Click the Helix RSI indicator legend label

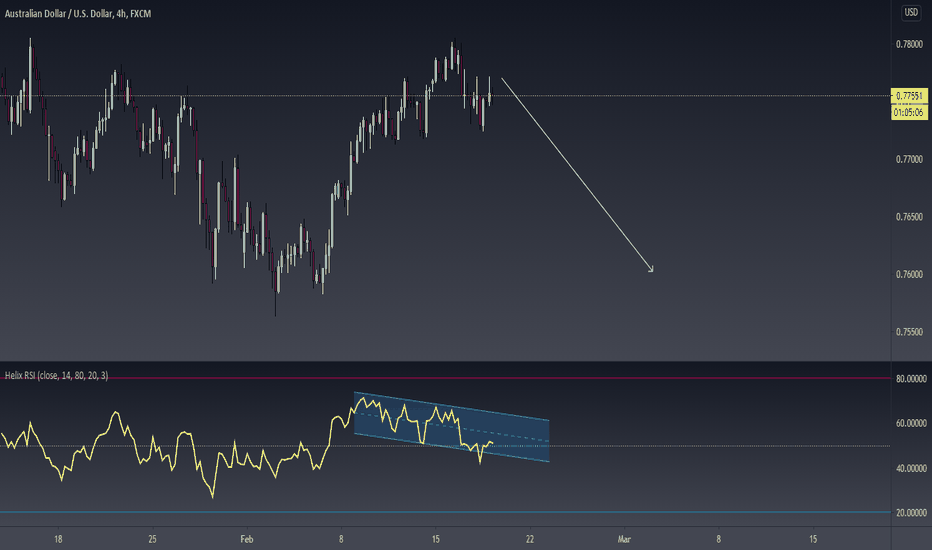pyautogui.click(x=56, y=375)
